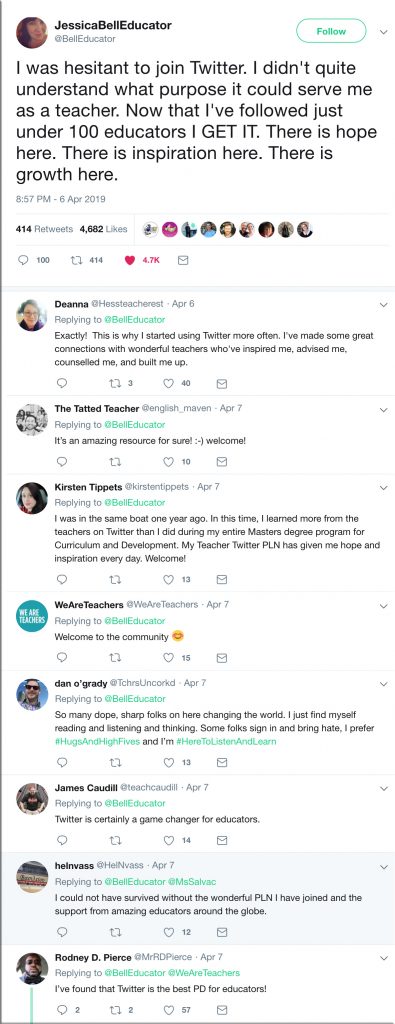Expand options chevron on WeAreTeachers reply
This screenshot has height=1024, width=395.
383,605
